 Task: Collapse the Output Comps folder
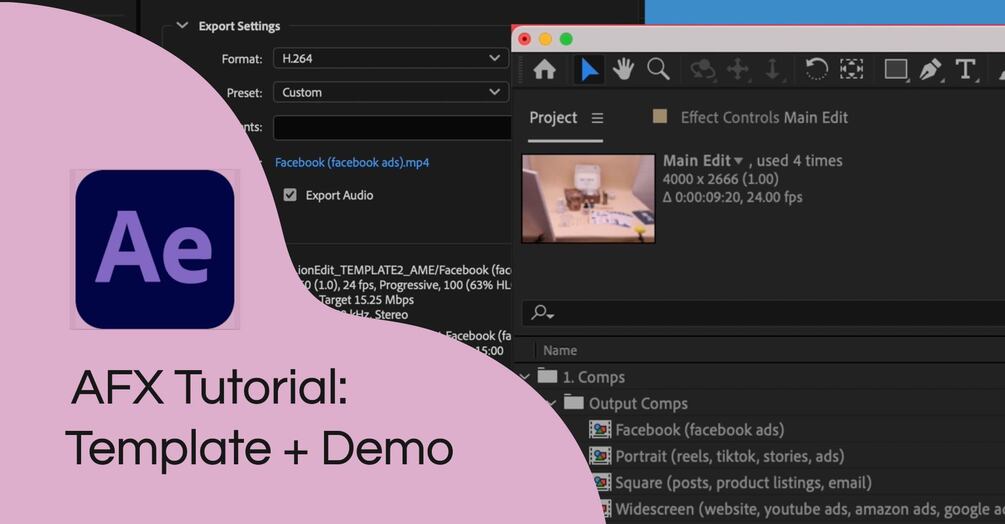pos(552,403)
